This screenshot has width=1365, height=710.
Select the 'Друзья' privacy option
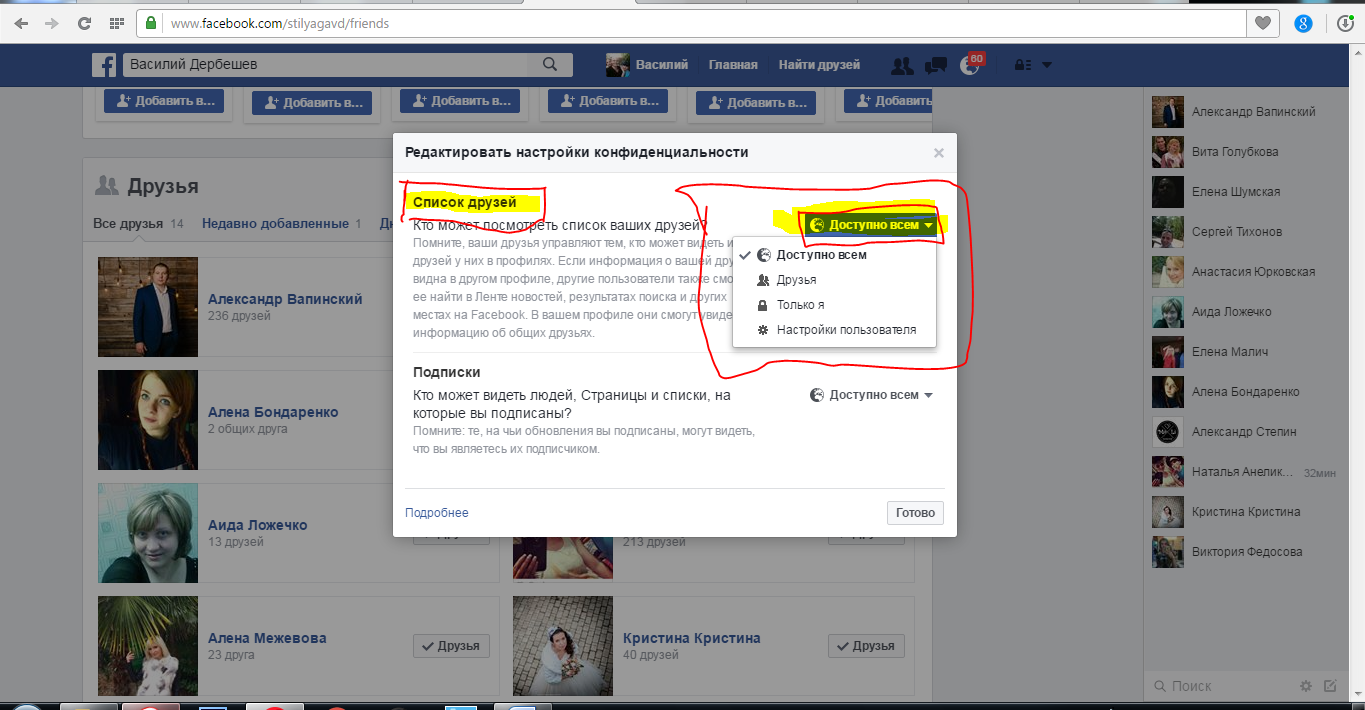coord(796,280)
